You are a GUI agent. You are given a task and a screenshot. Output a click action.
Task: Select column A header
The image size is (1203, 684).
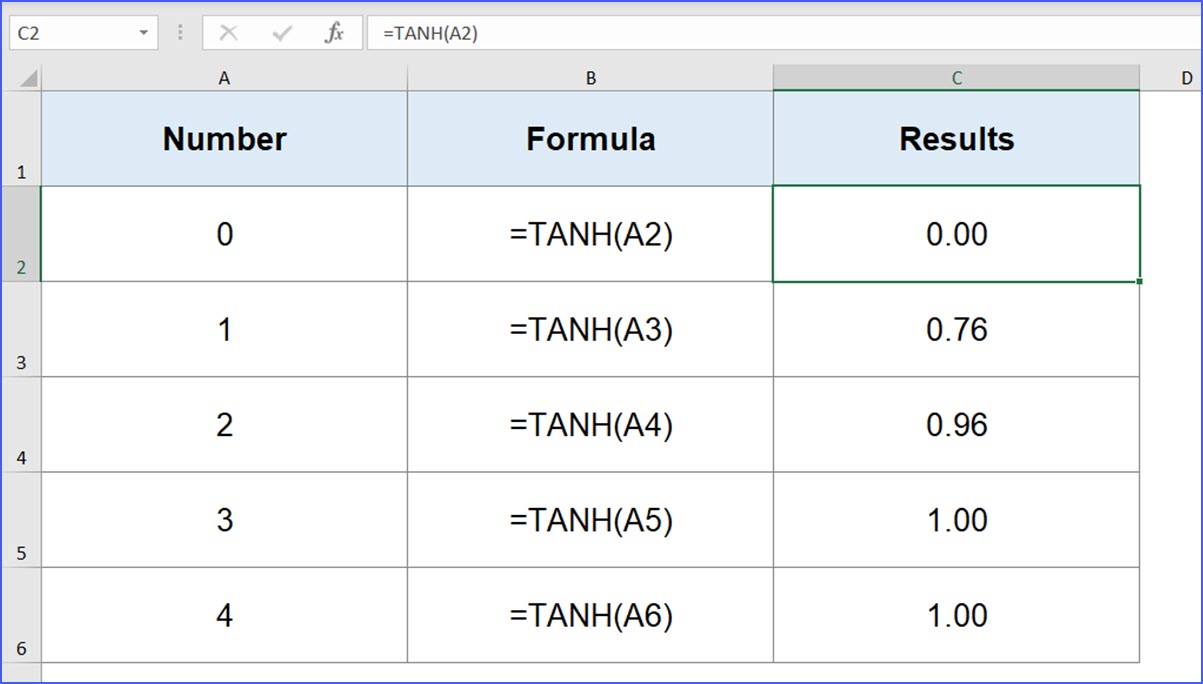(x=224, y=78)
